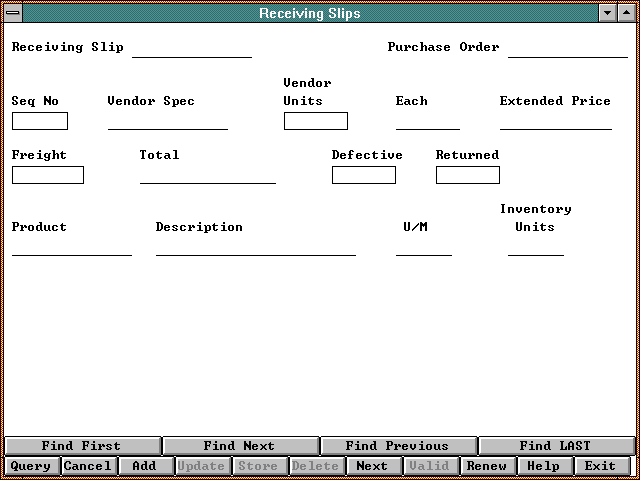The image size is (640, 480).
Task: Renew the form data
Action: tap(487, 466)
